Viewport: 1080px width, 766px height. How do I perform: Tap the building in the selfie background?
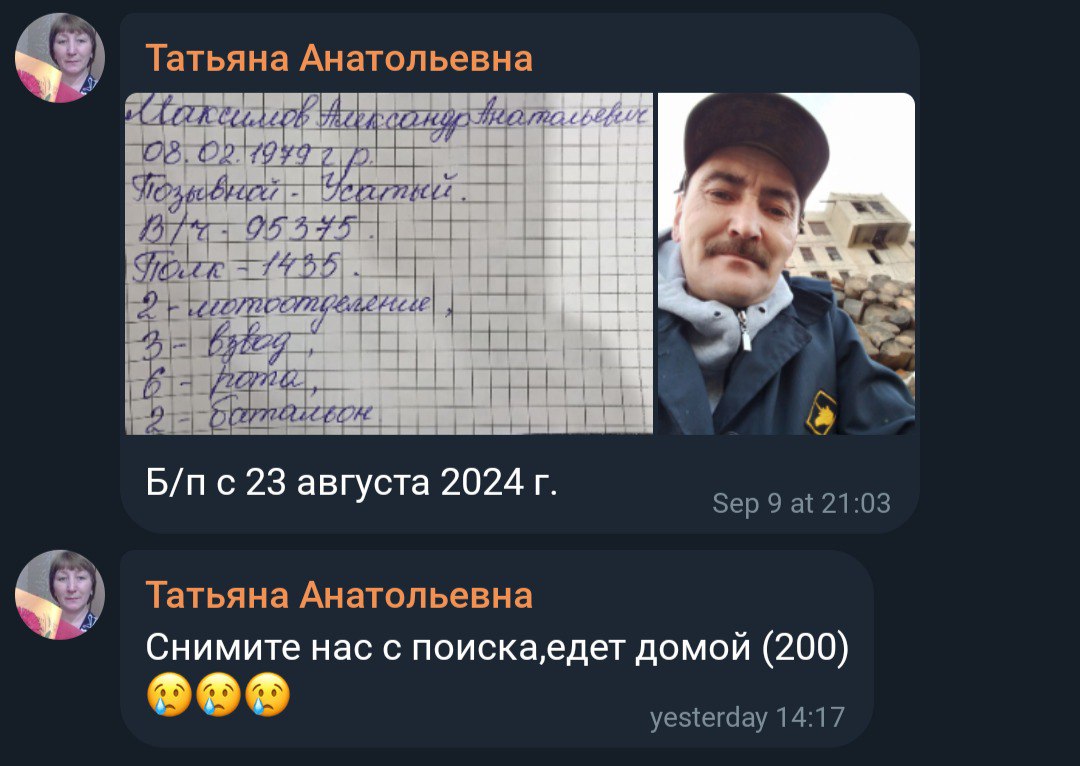[x=854, y=236]
